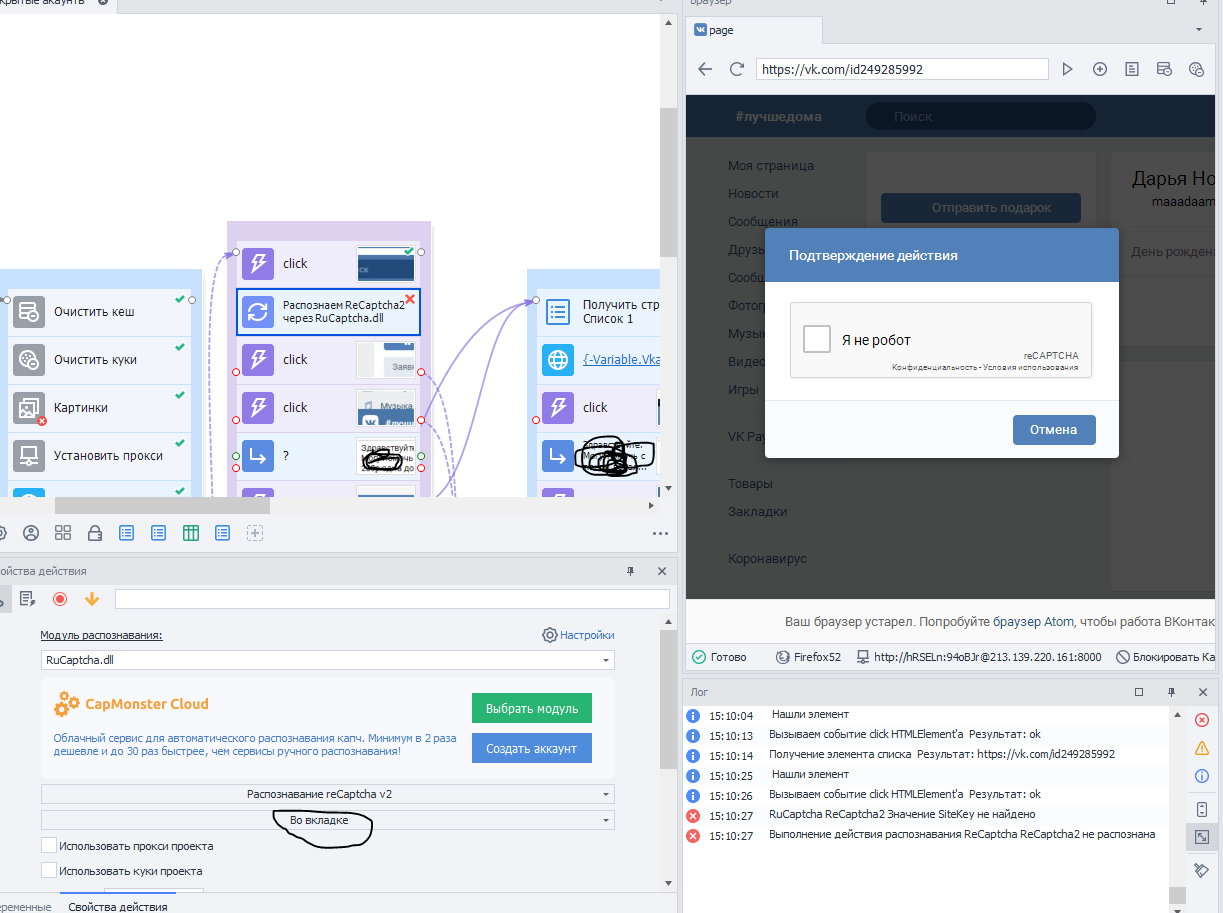Click the orange down arrow in action properties
This screenshot has height=913, width=1223.
pos(92,599)
